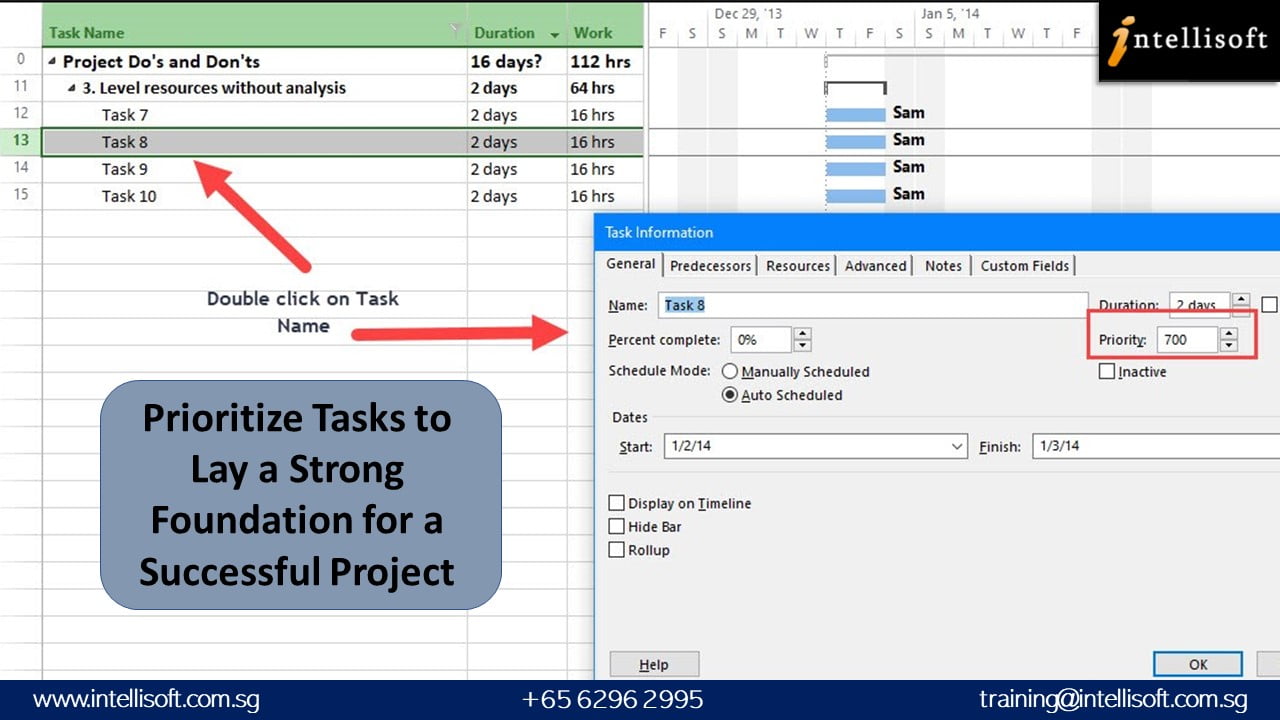Open the Help button
Viewport: 1280px width, 720px height.
(x=654, y=663)
